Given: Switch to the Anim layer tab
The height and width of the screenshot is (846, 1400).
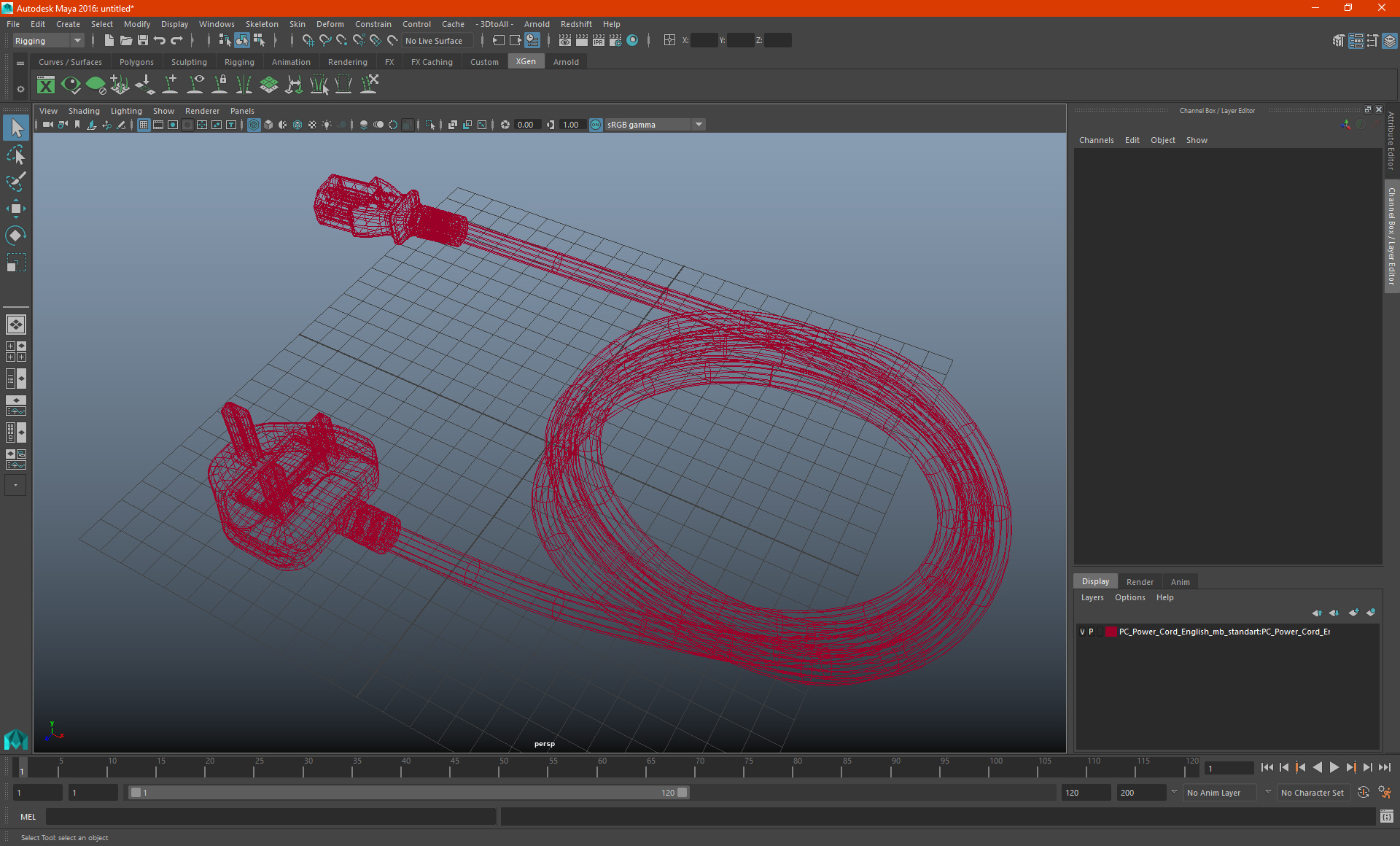Looking at the screenshot, I should coord(1180,581).
